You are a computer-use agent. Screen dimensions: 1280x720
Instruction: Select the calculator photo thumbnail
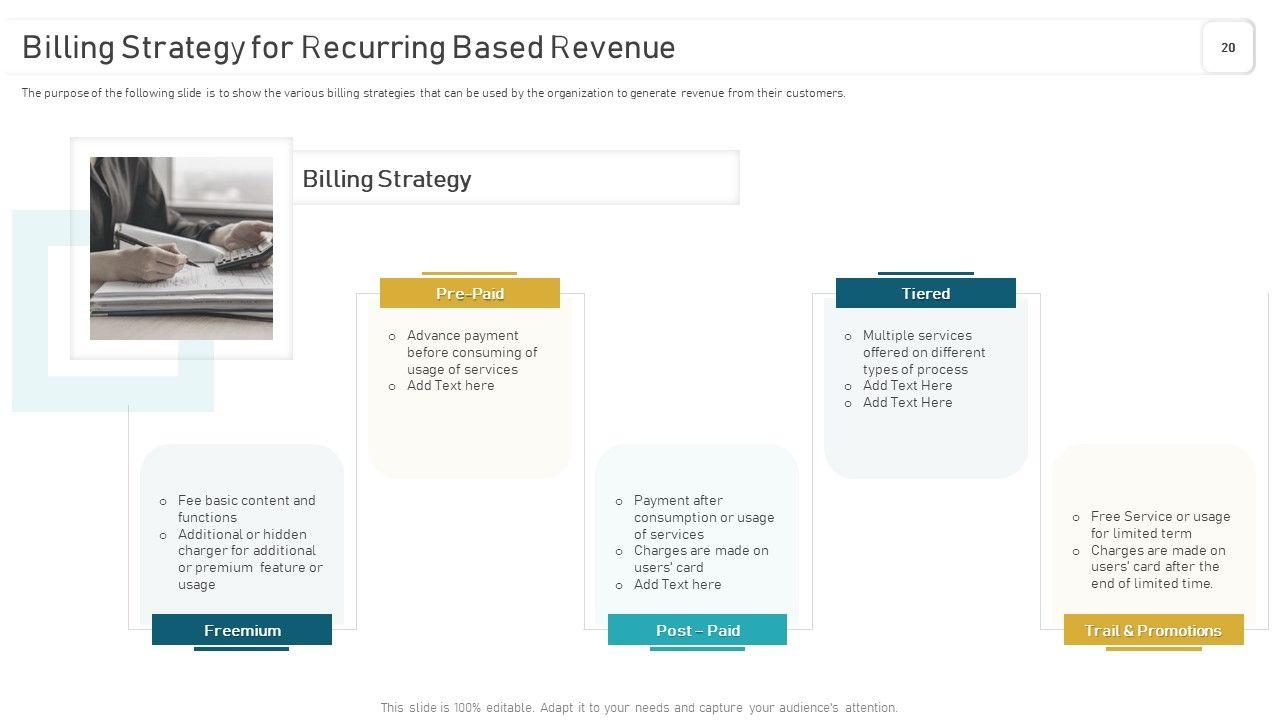click(x=181, y=248)
